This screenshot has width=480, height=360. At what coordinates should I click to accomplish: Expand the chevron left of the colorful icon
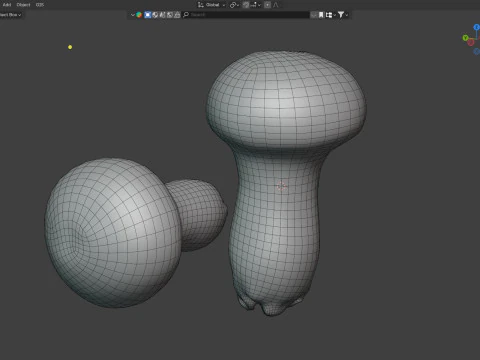click(x=133, y=15)
